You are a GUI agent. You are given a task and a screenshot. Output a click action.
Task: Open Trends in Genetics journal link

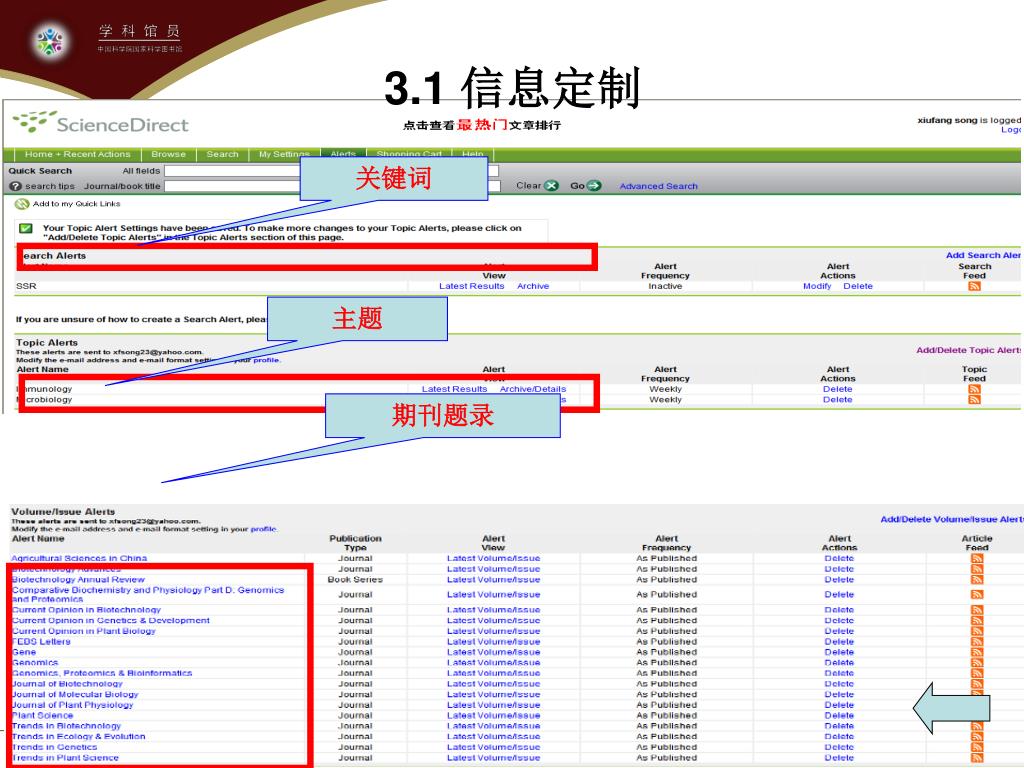[55, 747]
